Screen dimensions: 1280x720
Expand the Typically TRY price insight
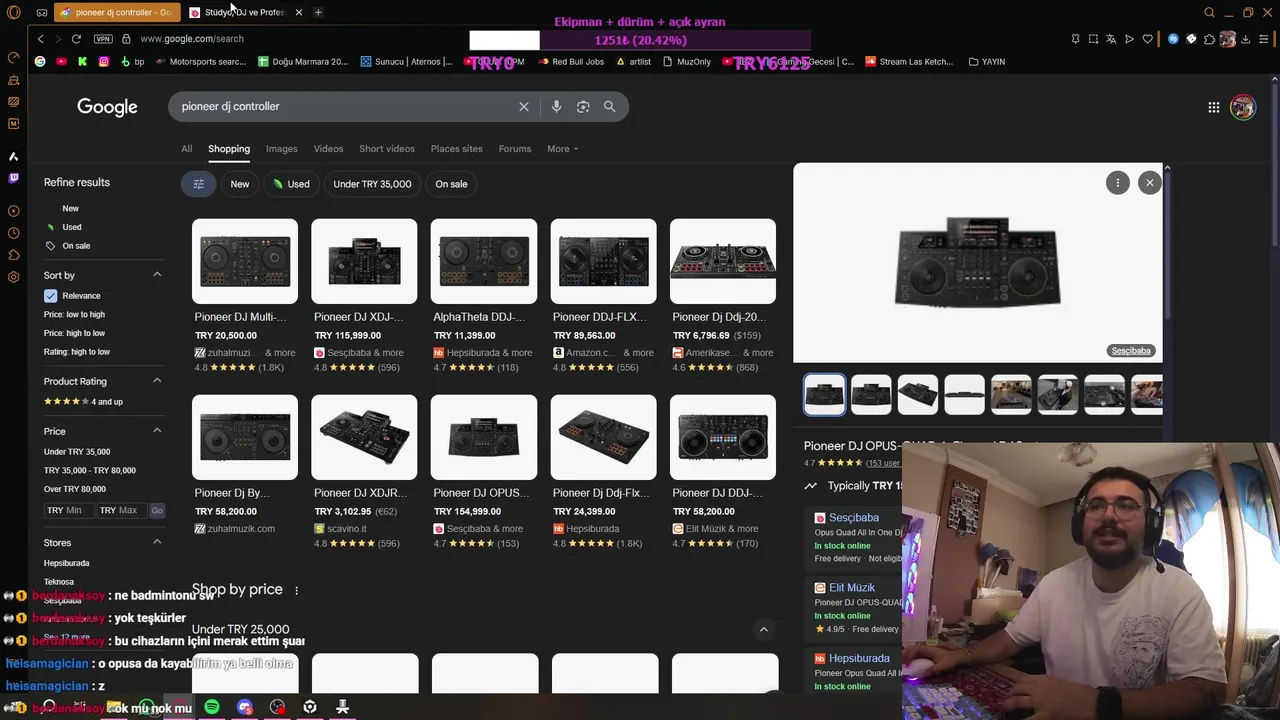[853, 486]
